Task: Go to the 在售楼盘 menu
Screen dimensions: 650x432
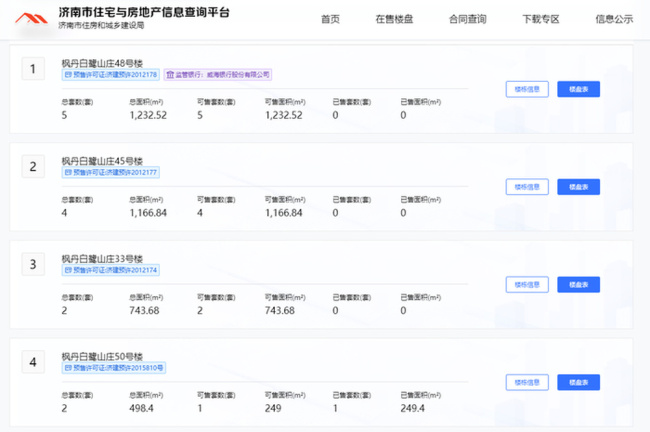Action: 394,19
